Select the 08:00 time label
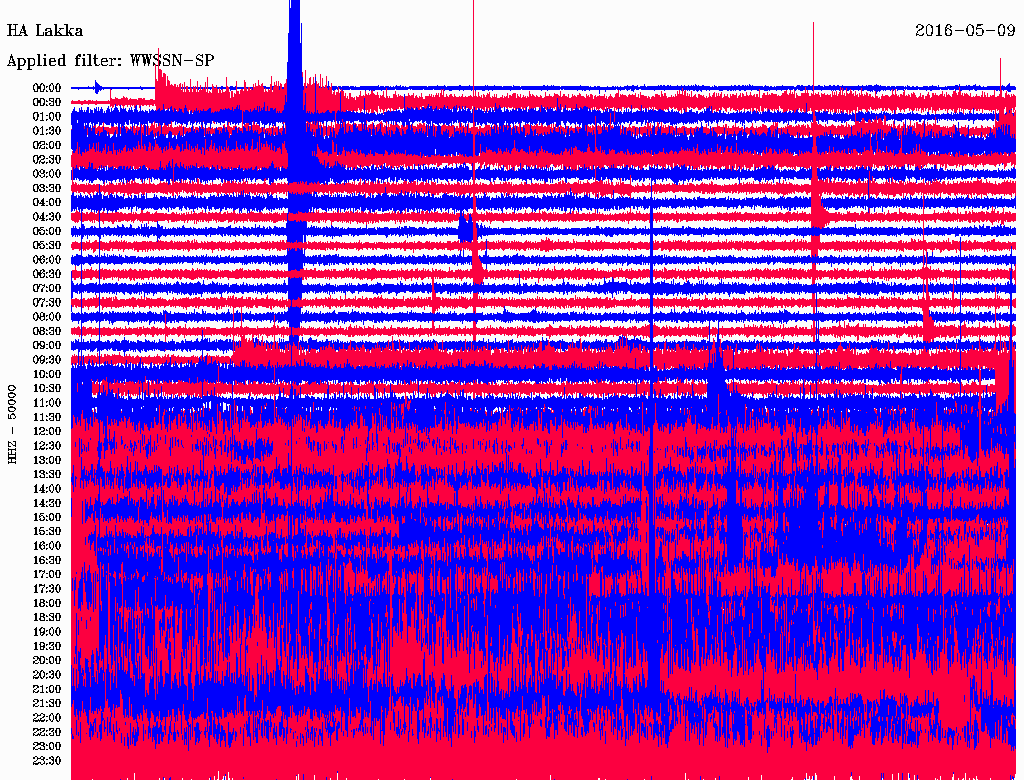 pyautogui.click(x=47, y=317)
